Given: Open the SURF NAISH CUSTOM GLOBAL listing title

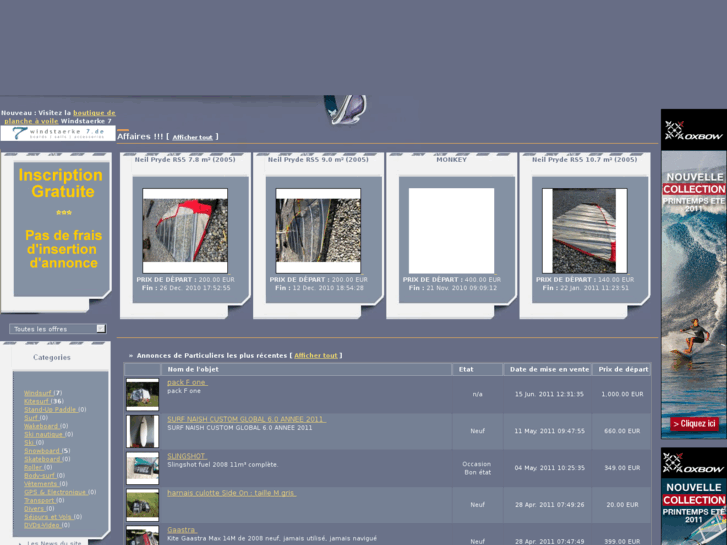Looking at the screenshot, I should [x=245, y=419].
